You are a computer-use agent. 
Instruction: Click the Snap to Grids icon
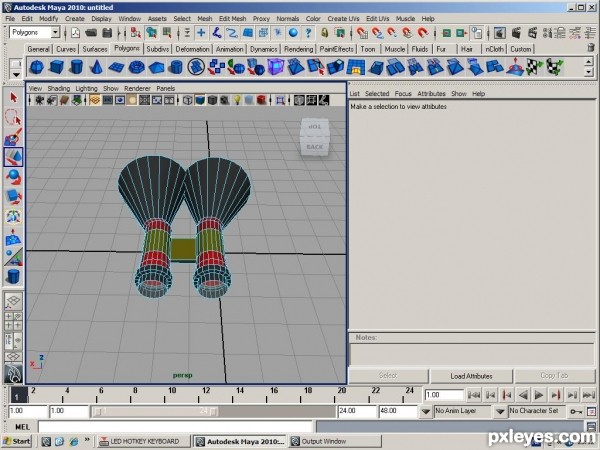coord(362,33)
